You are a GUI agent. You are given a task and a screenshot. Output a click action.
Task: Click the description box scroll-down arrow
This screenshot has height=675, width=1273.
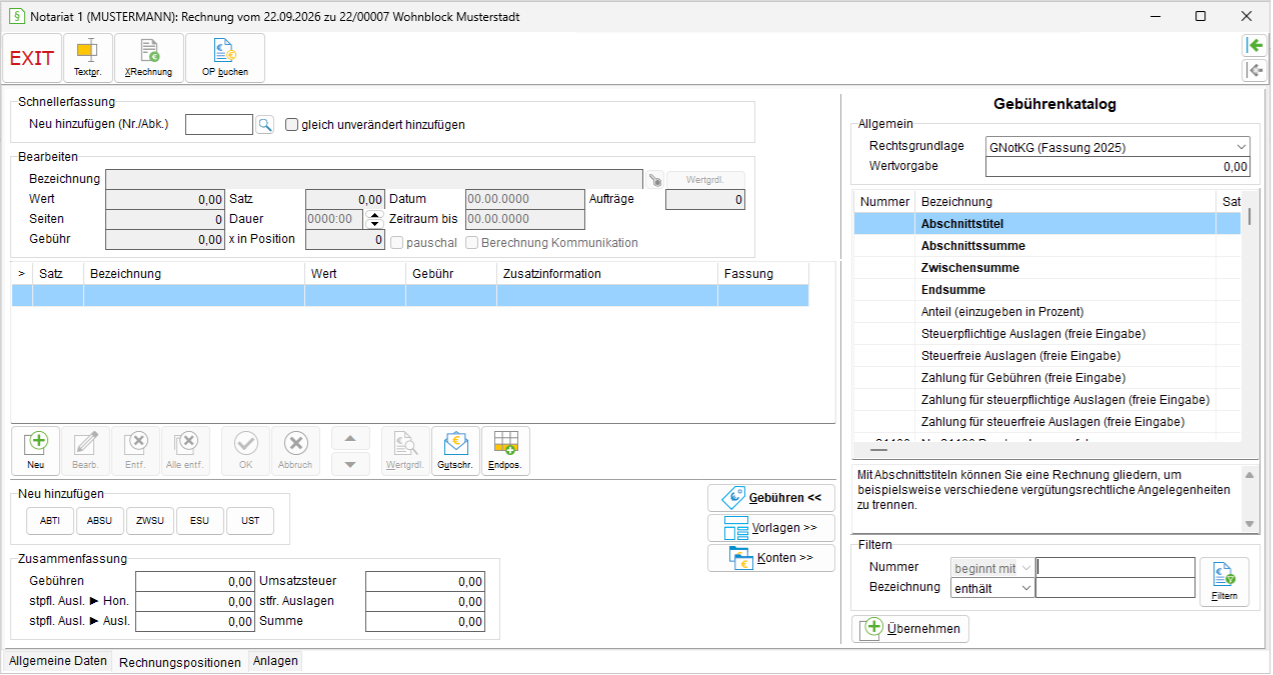click(1248, 524)
